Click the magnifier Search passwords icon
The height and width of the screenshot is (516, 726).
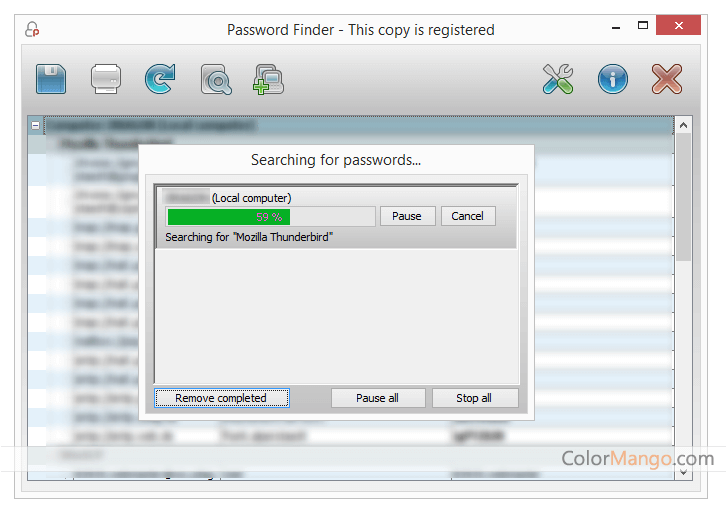216,80
